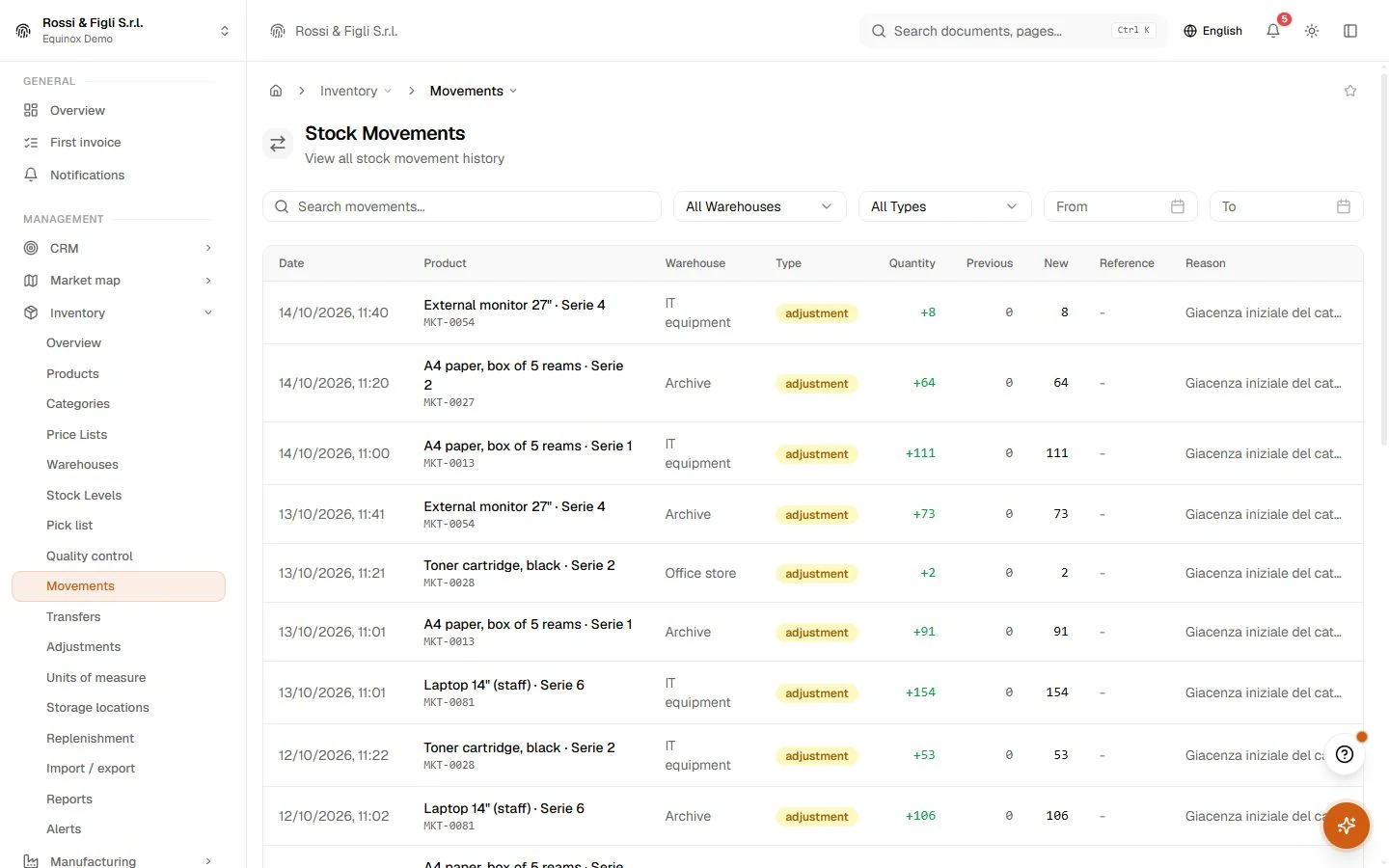Click the globe language icon
The height and width of the screenshot is (868, 1389).
click(x=1190, y=31)
